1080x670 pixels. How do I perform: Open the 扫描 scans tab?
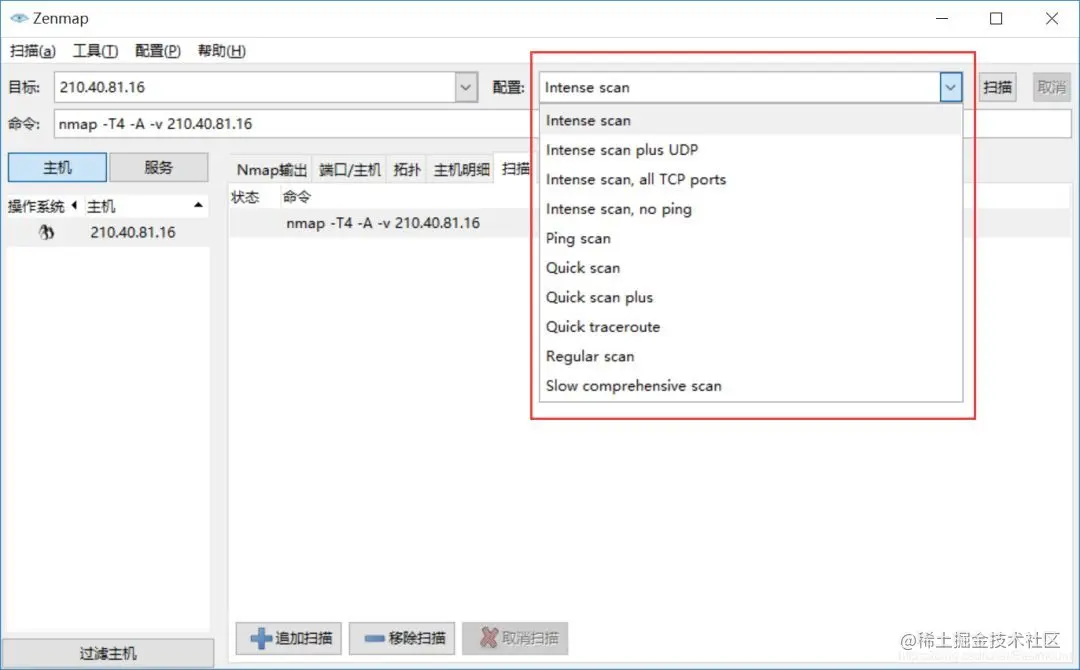click(515, 169)
